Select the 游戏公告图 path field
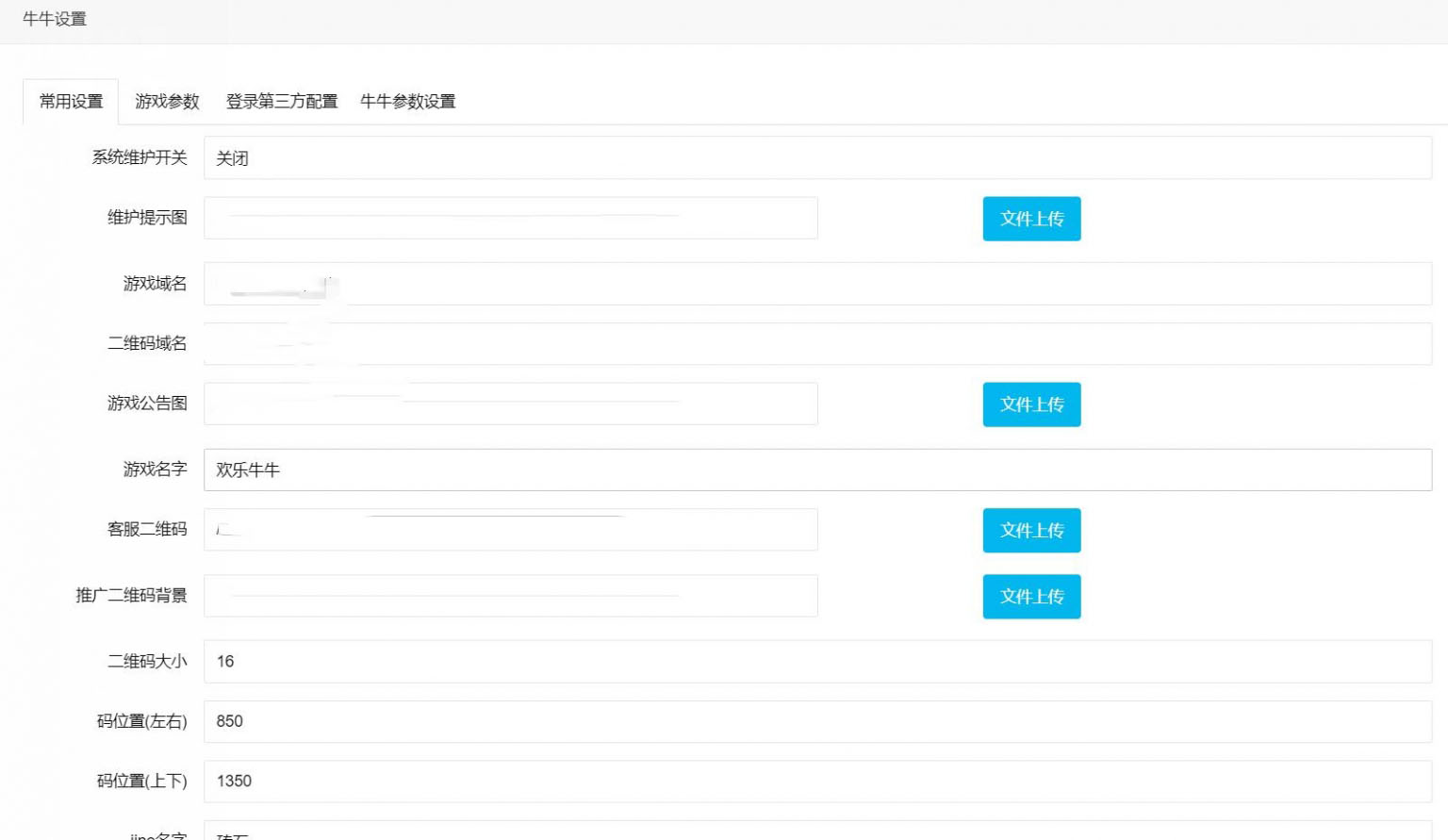Screen dimensions: 1448x840 510,404
